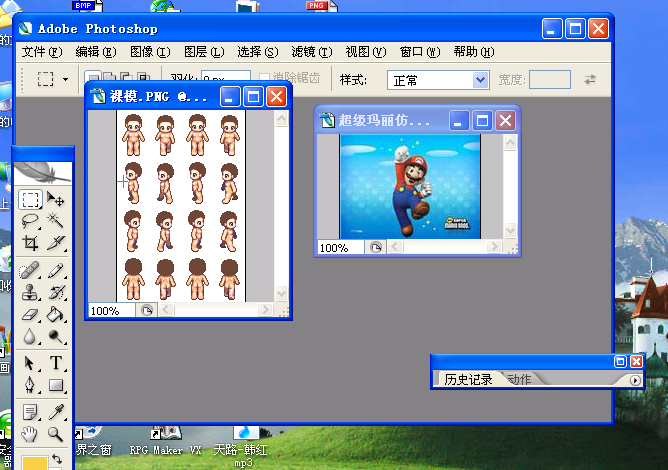Select the Type tool

click(55, 363)
